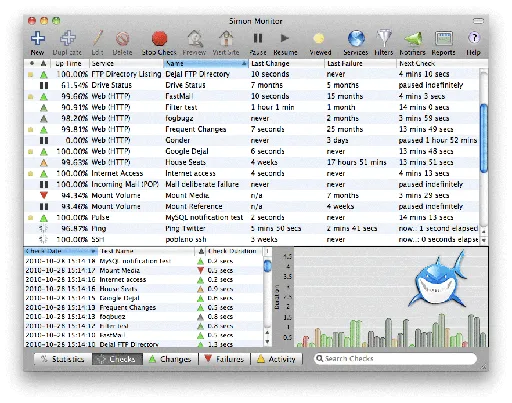Switch to the Changes tab
The height and width of the screenshot is (403, 512).
[x=170, y=359]
